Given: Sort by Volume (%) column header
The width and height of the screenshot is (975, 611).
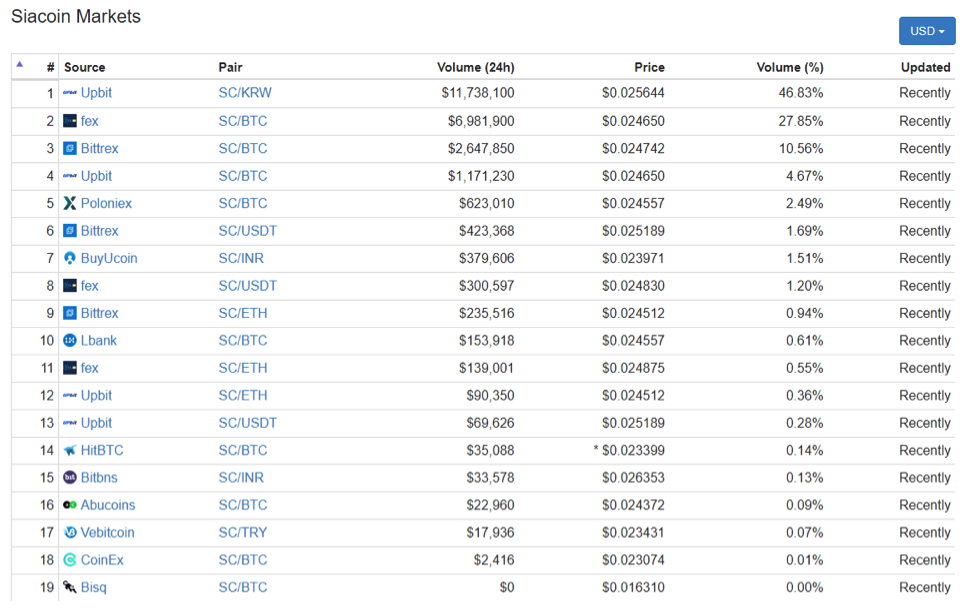Looking at the screenshot, I should point(790,67).
